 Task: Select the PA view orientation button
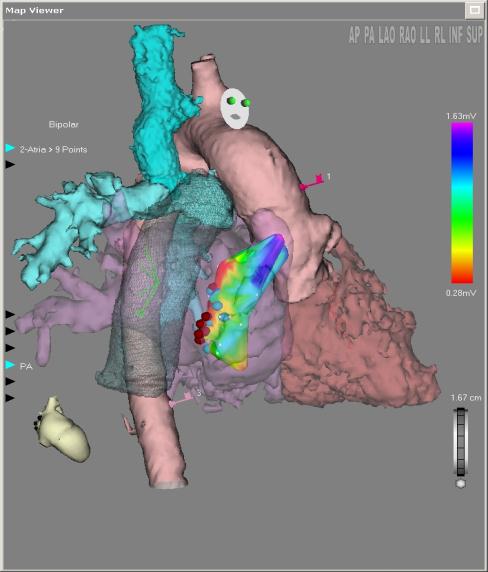(369, 35)
